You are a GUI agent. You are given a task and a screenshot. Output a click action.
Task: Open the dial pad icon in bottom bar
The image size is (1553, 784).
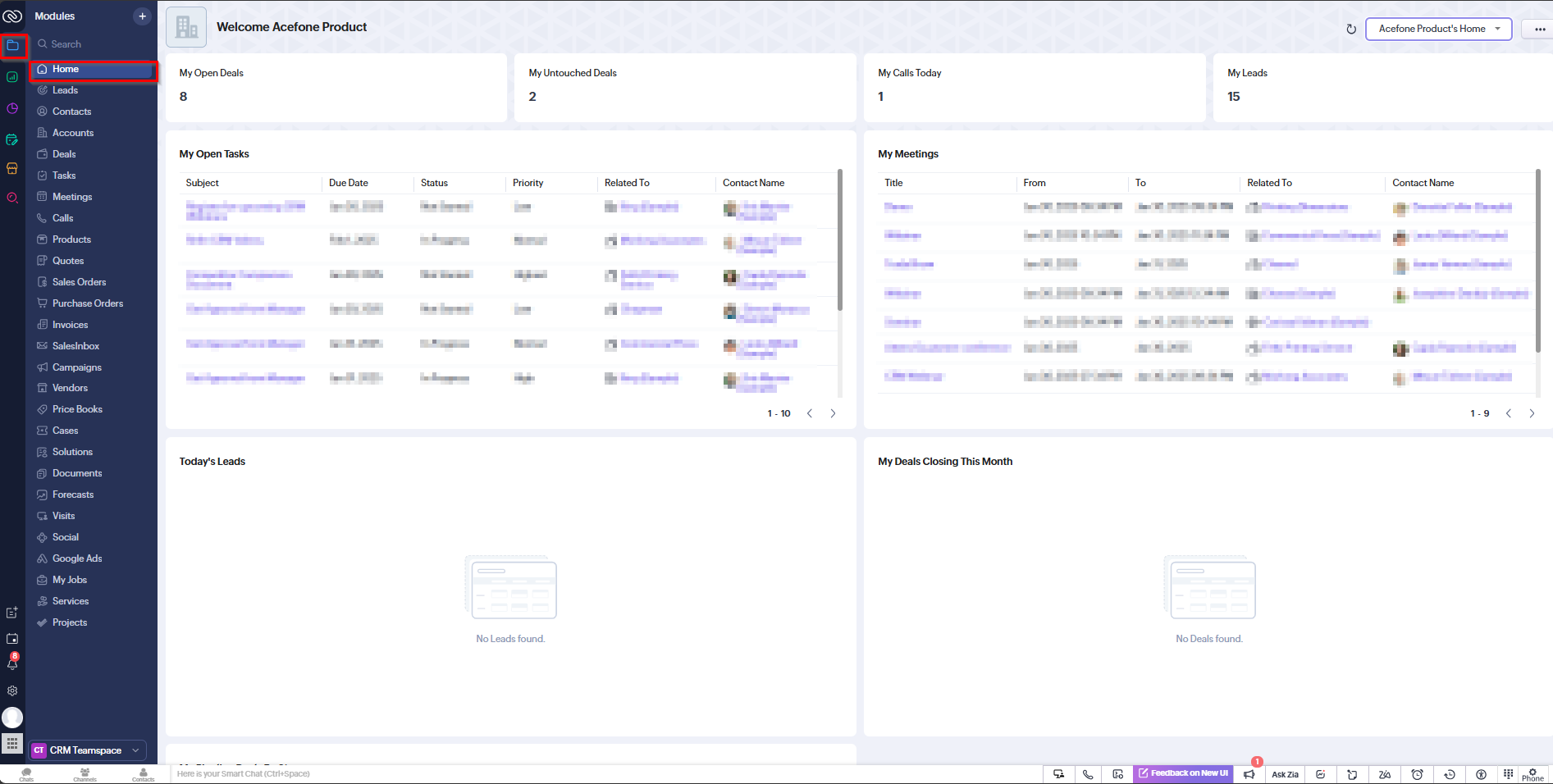pos(1508,774)
